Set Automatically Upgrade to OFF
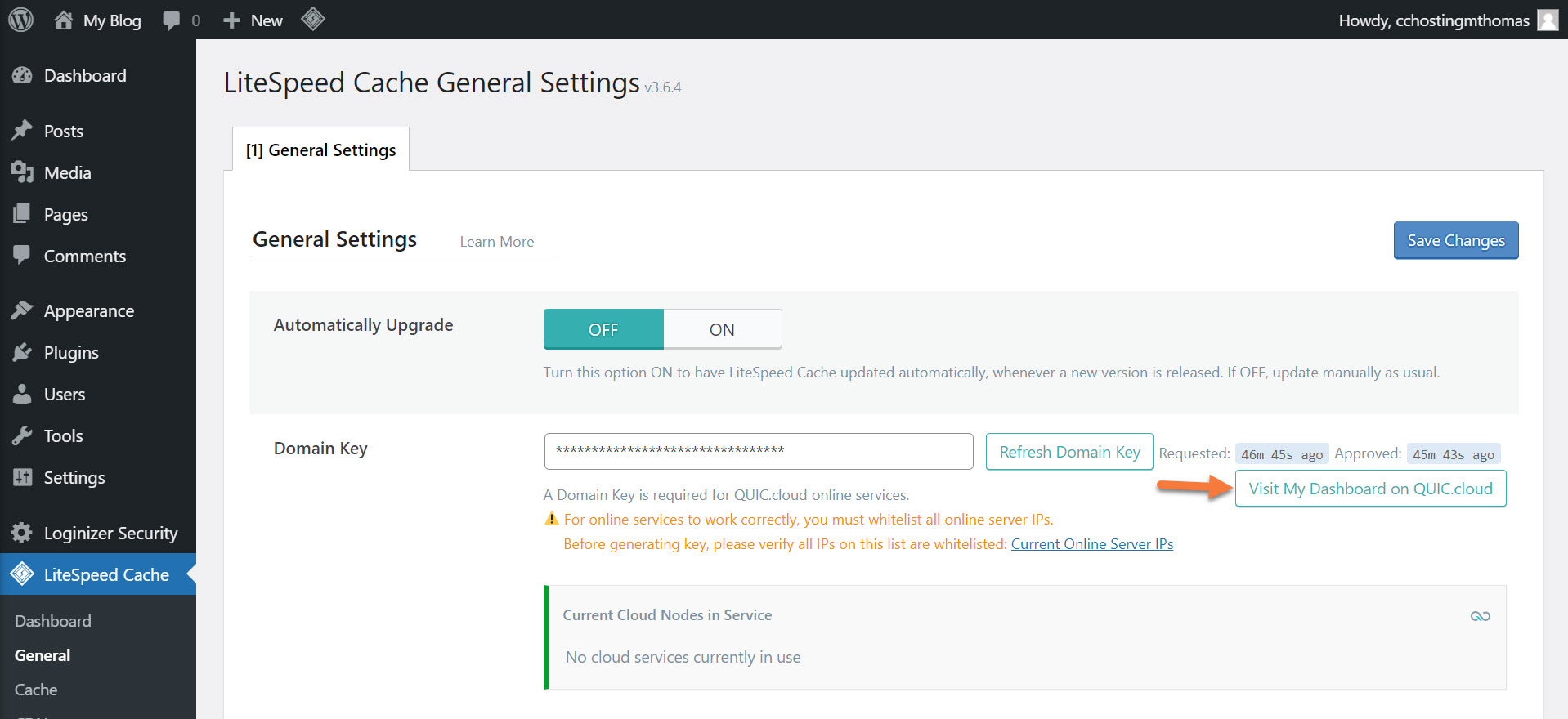The width and height of the screenshot is (1568, 719). point(603,329)
